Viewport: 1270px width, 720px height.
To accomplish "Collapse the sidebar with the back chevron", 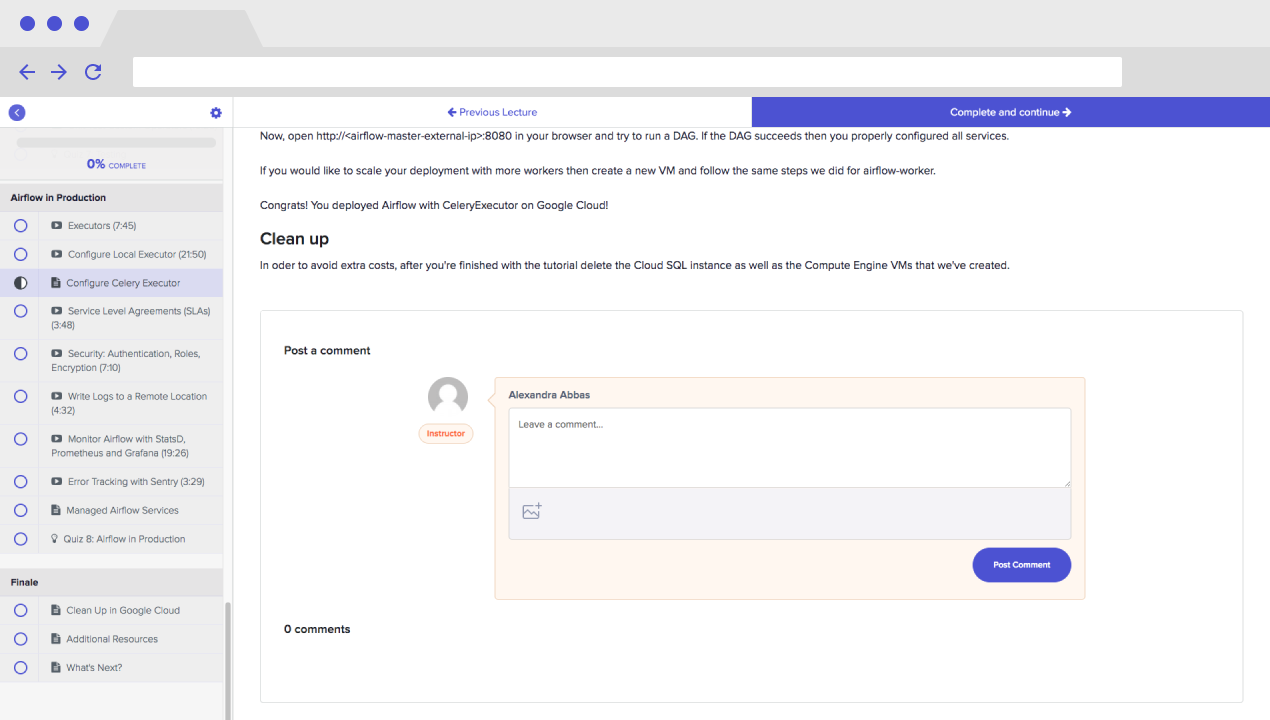I will (x=17, y=113).
